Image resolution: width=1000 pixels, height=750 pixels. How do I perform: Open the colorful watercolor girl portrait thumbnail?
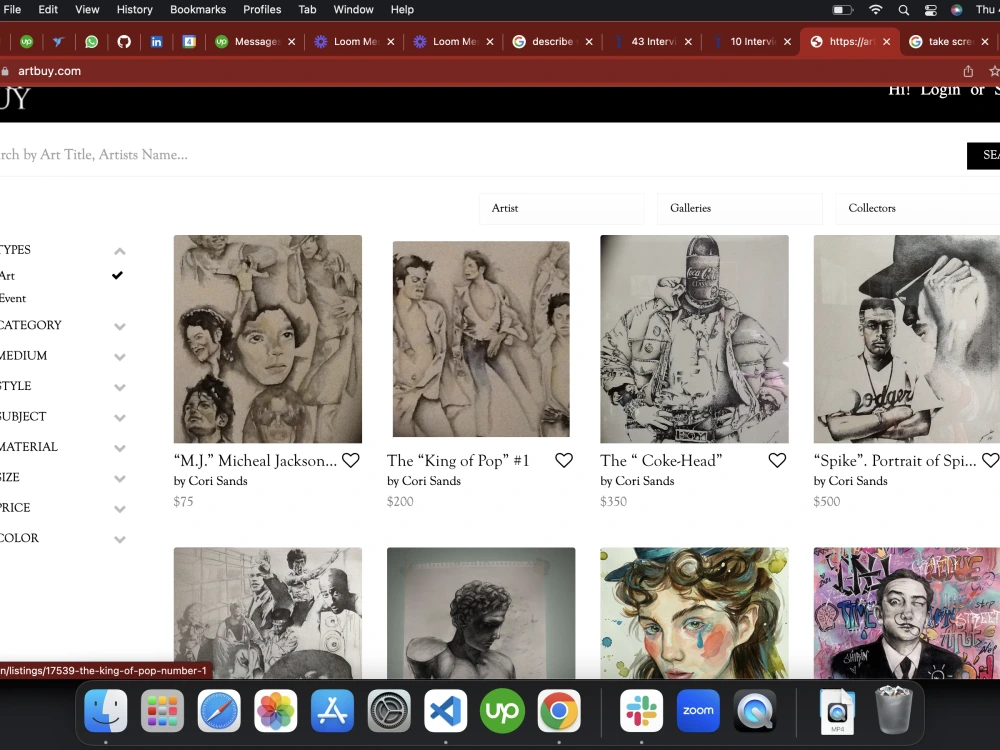tap(695, 613)
